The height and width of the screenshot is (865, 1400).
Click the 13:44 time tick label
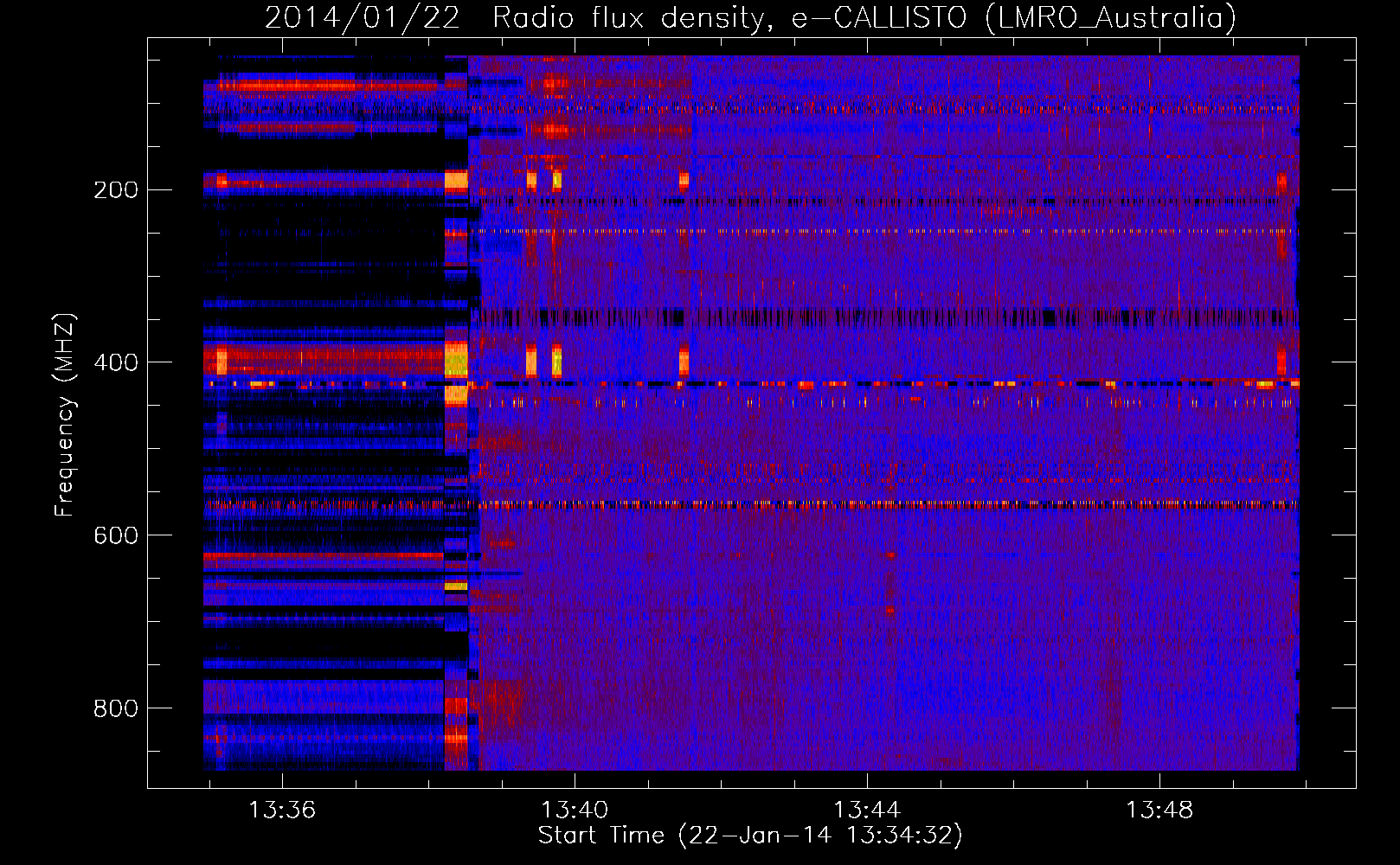pyautogui.click(x=867, y=811)
